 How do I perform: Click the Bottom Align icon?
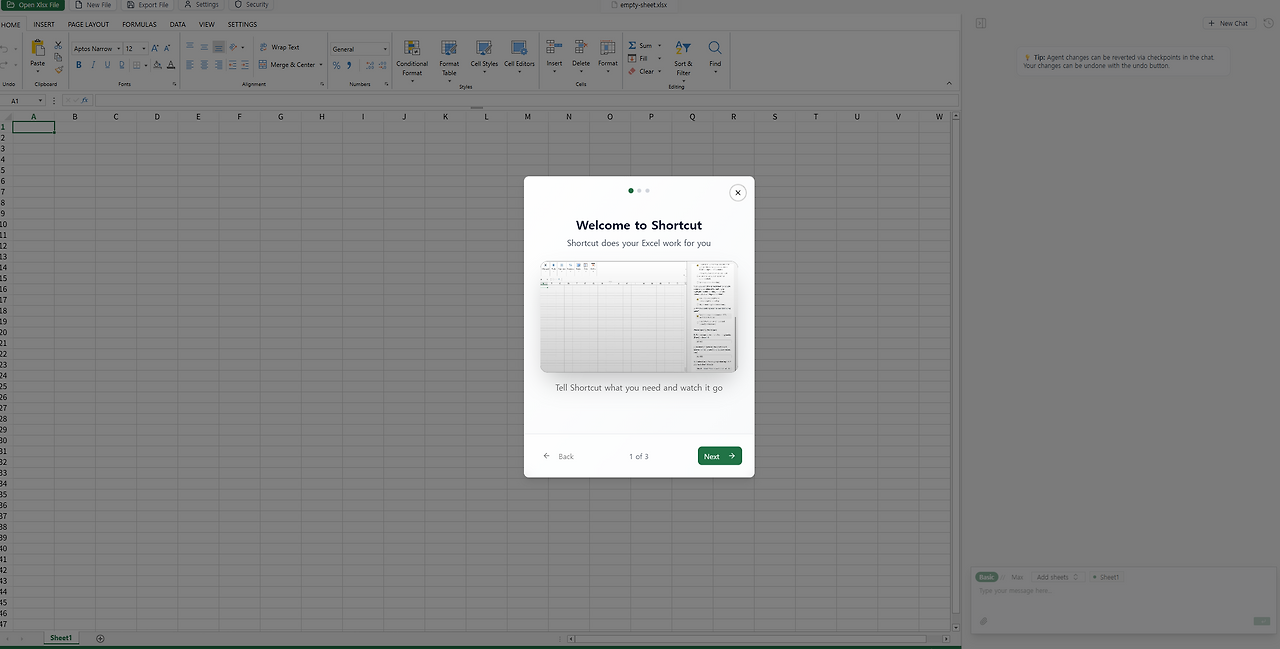click(218, 47)
